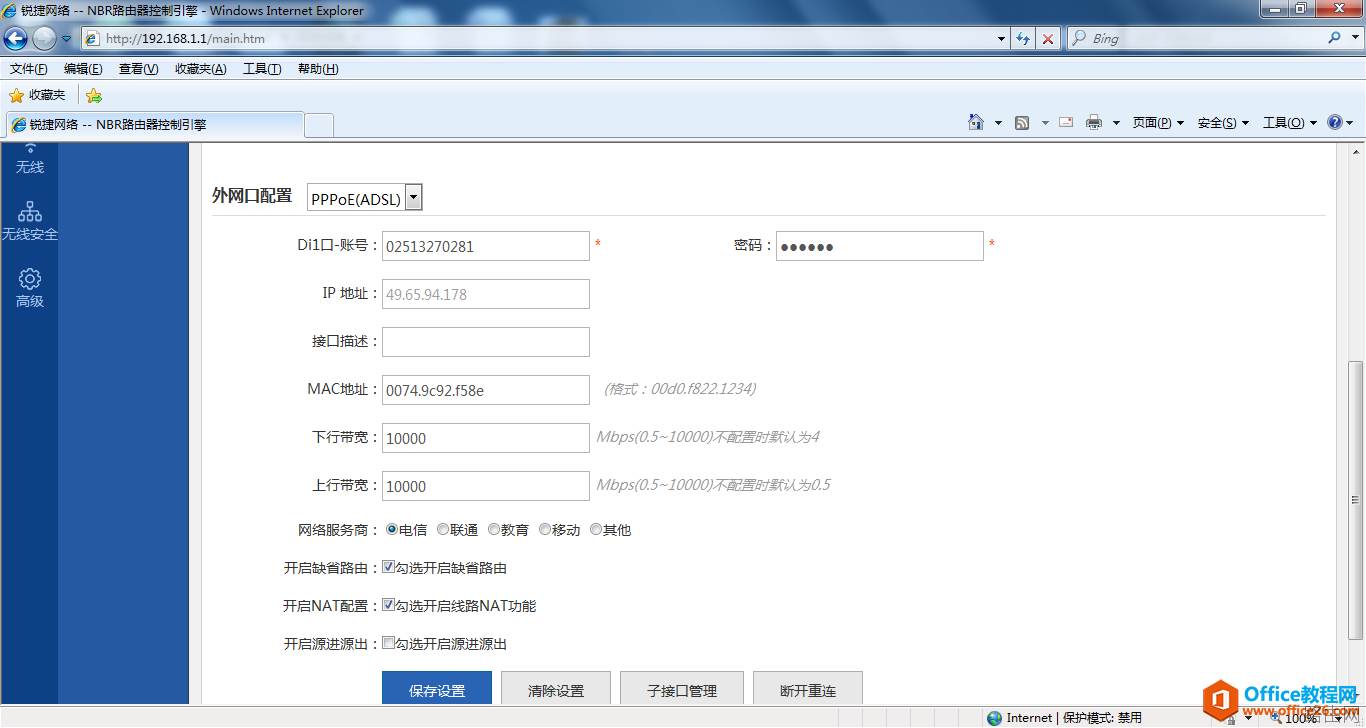Select the 教育 service provider radio
This screenshot has width=1366, height=728.
point(494,529)
